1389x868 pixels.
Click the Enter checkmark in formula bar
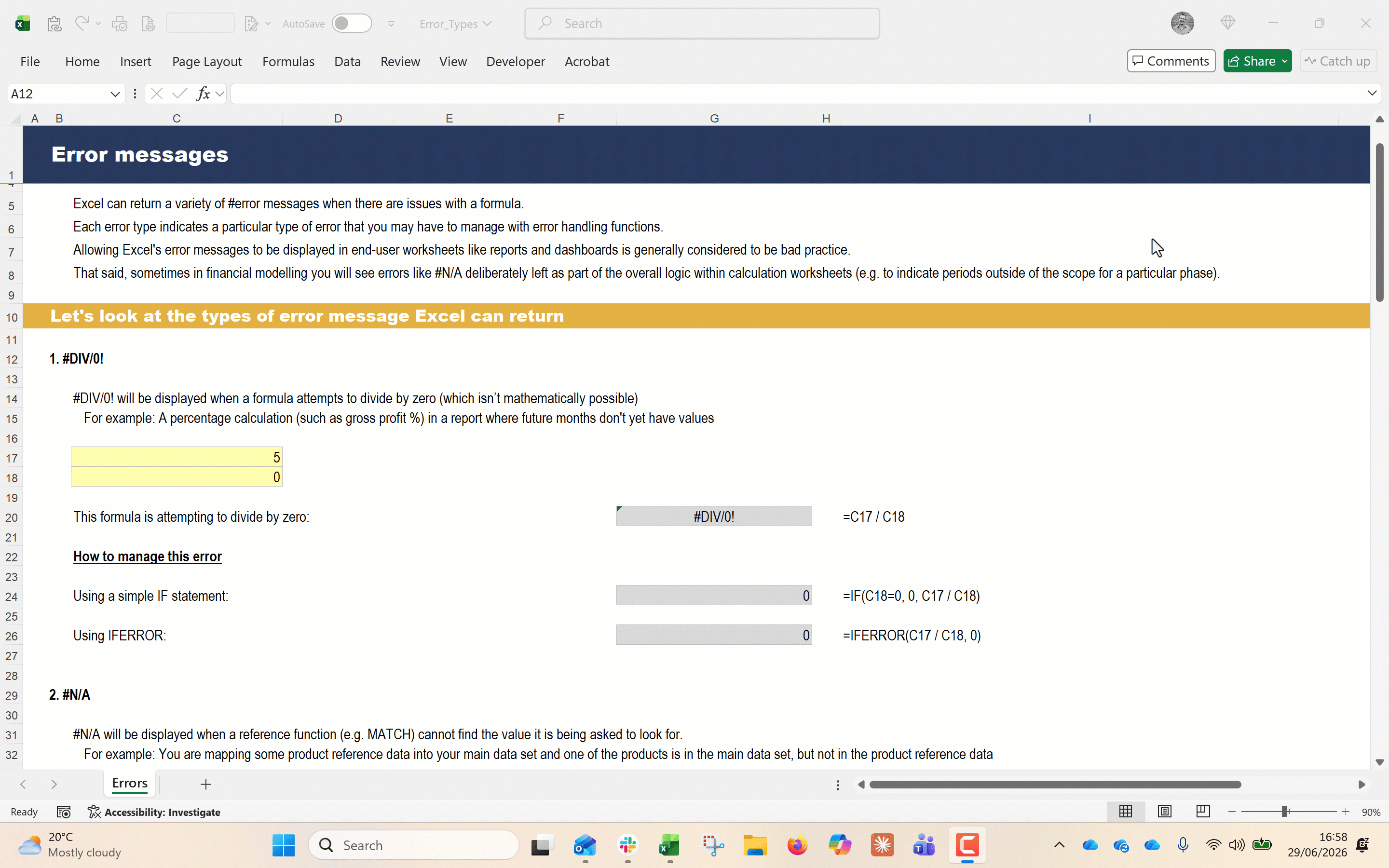pos(179,94)
